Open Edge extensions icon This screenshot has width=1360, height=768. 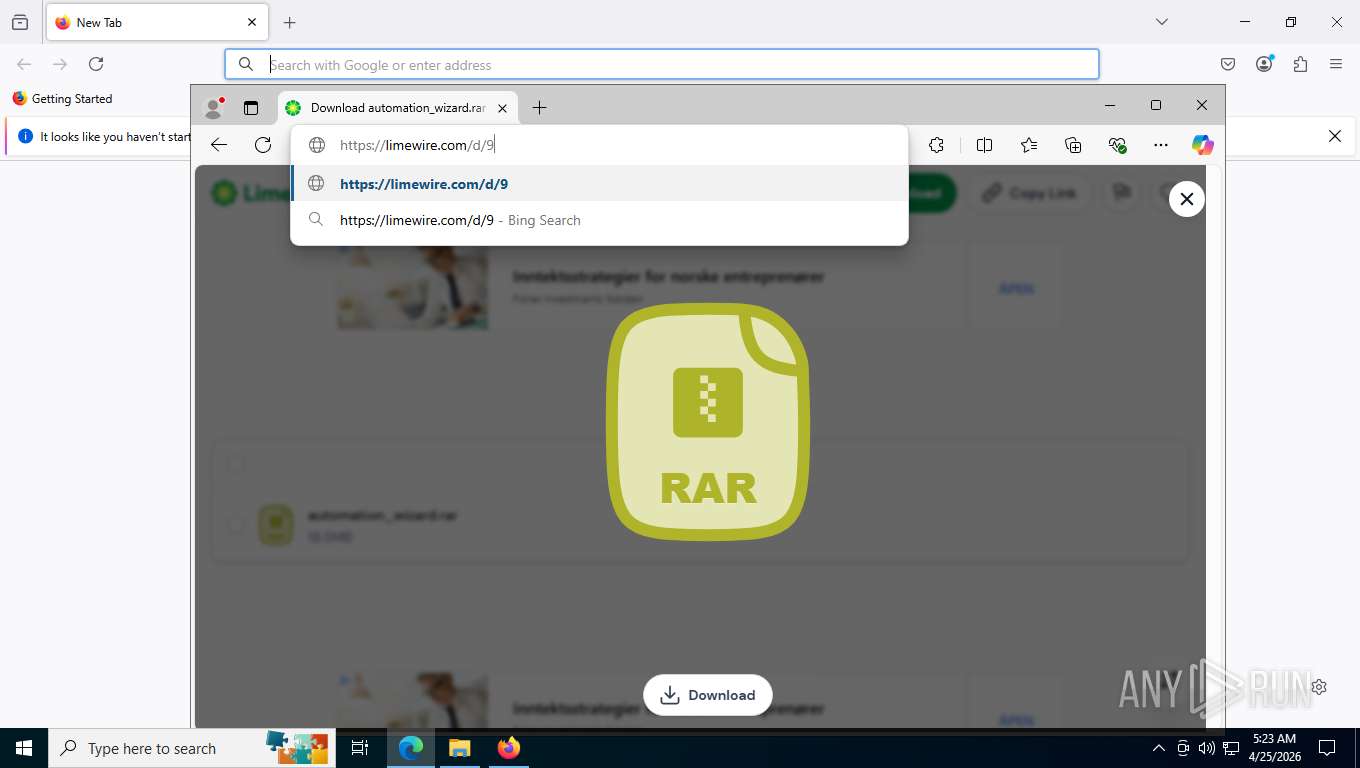pos(936,145)
